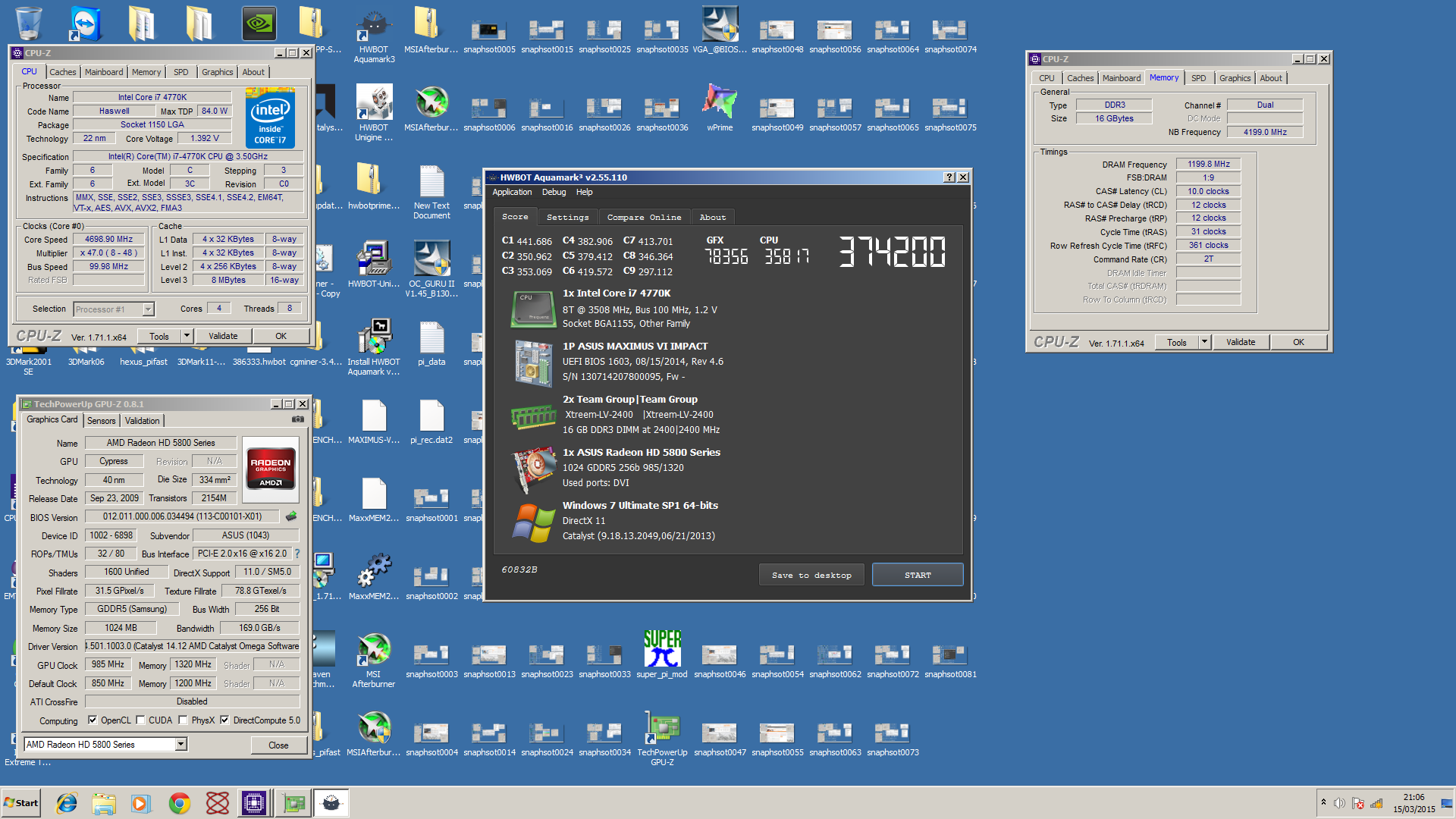Viewport: 1456px width, 819px height.
Task: Expand the Processor #1 selection dropdown
Action: [x=149, y=309]
